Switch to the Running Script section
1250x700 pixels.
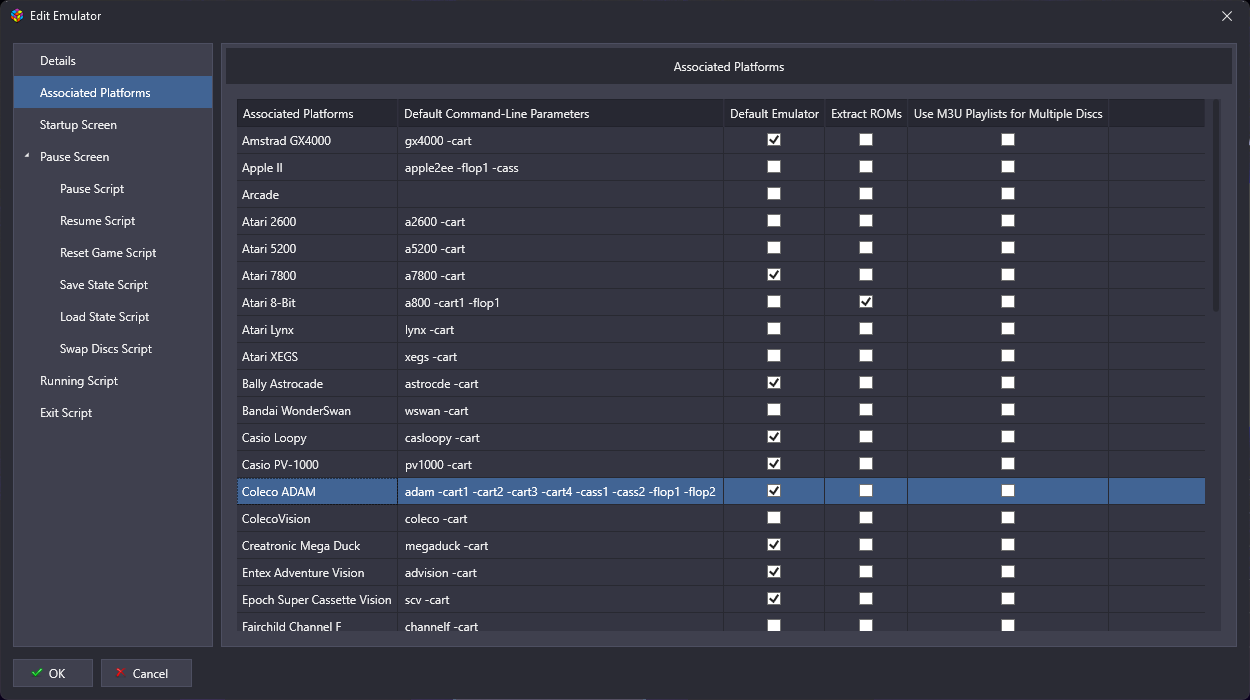click(x=113, y=381)
